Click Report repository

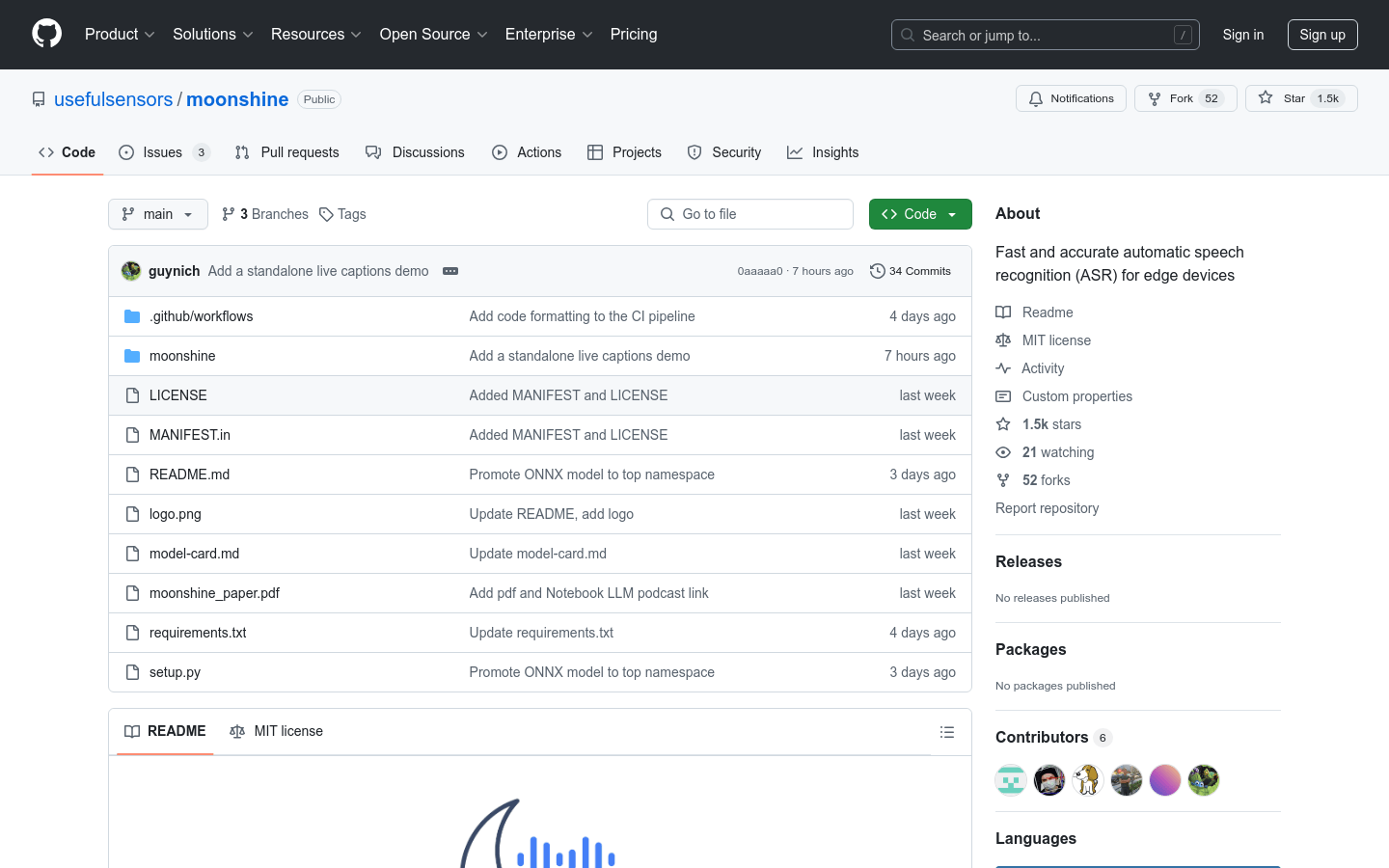click(x=1047, y=508)
